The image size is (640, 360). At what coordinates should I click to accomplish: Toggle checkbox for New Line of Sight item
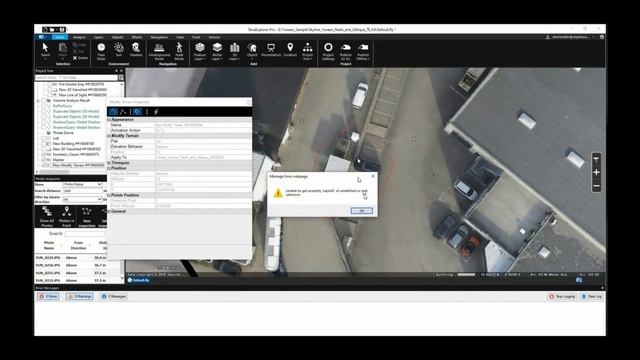click(x=49, y=95)
